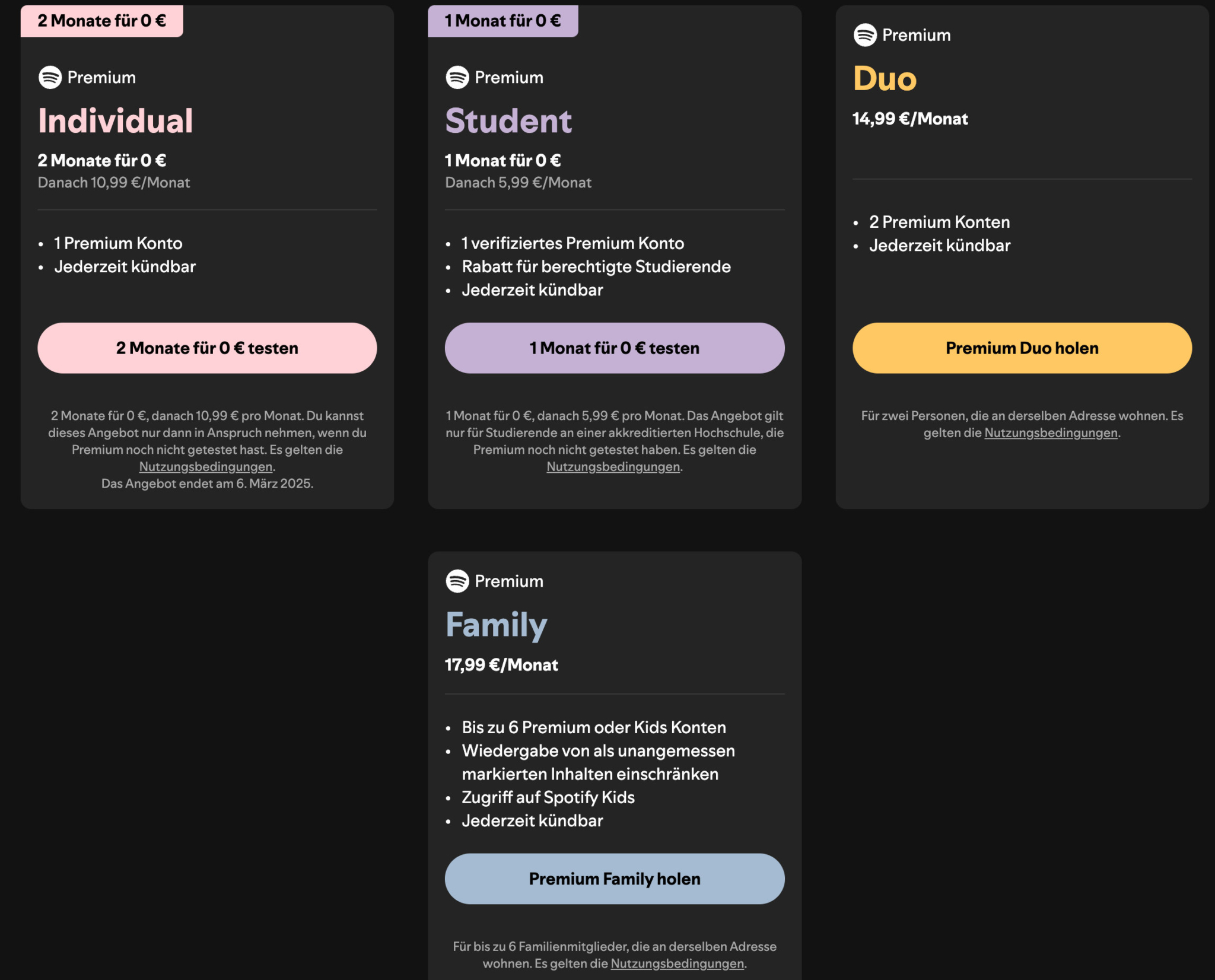Click the Spotify logo on the Individual card
The width and height of the screenshot is (1215, 980).
(x=50, y=77)
